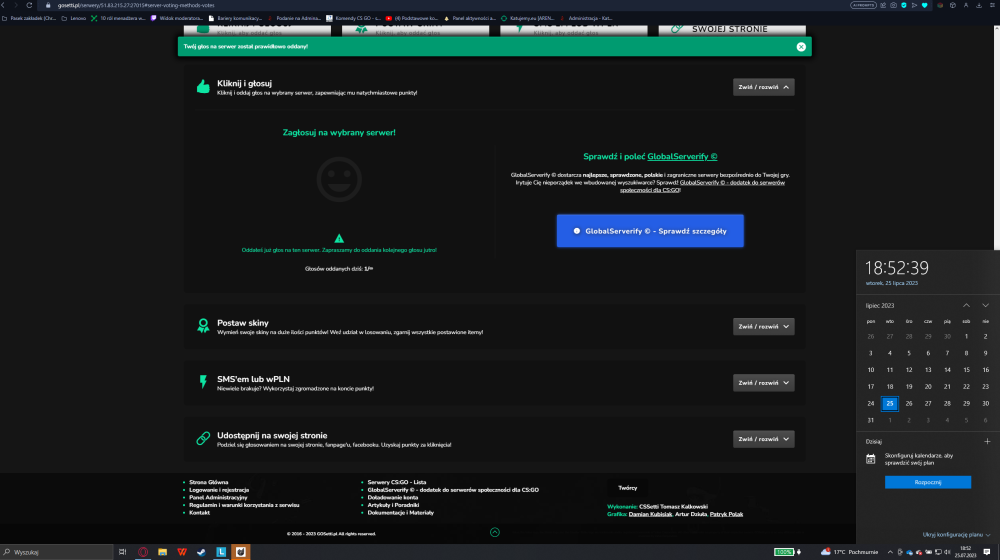The height and width of the screenshot is (560, 1000).
Task: Go back with the browser back arrow
Action: (x=3, y=5)
